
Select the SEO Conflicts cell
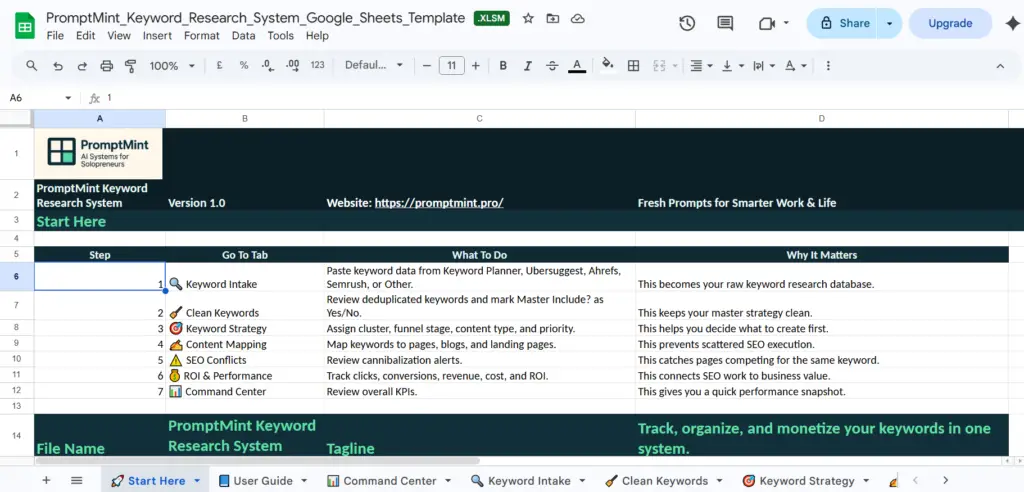[245, 360]
